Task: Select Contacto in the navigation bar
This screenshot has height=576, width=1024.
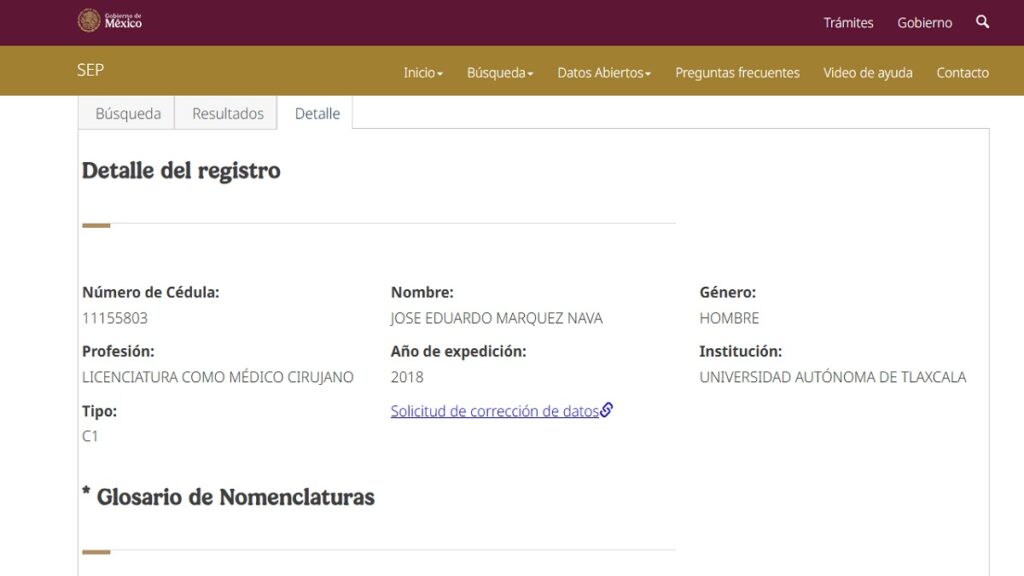Action: 962,73
